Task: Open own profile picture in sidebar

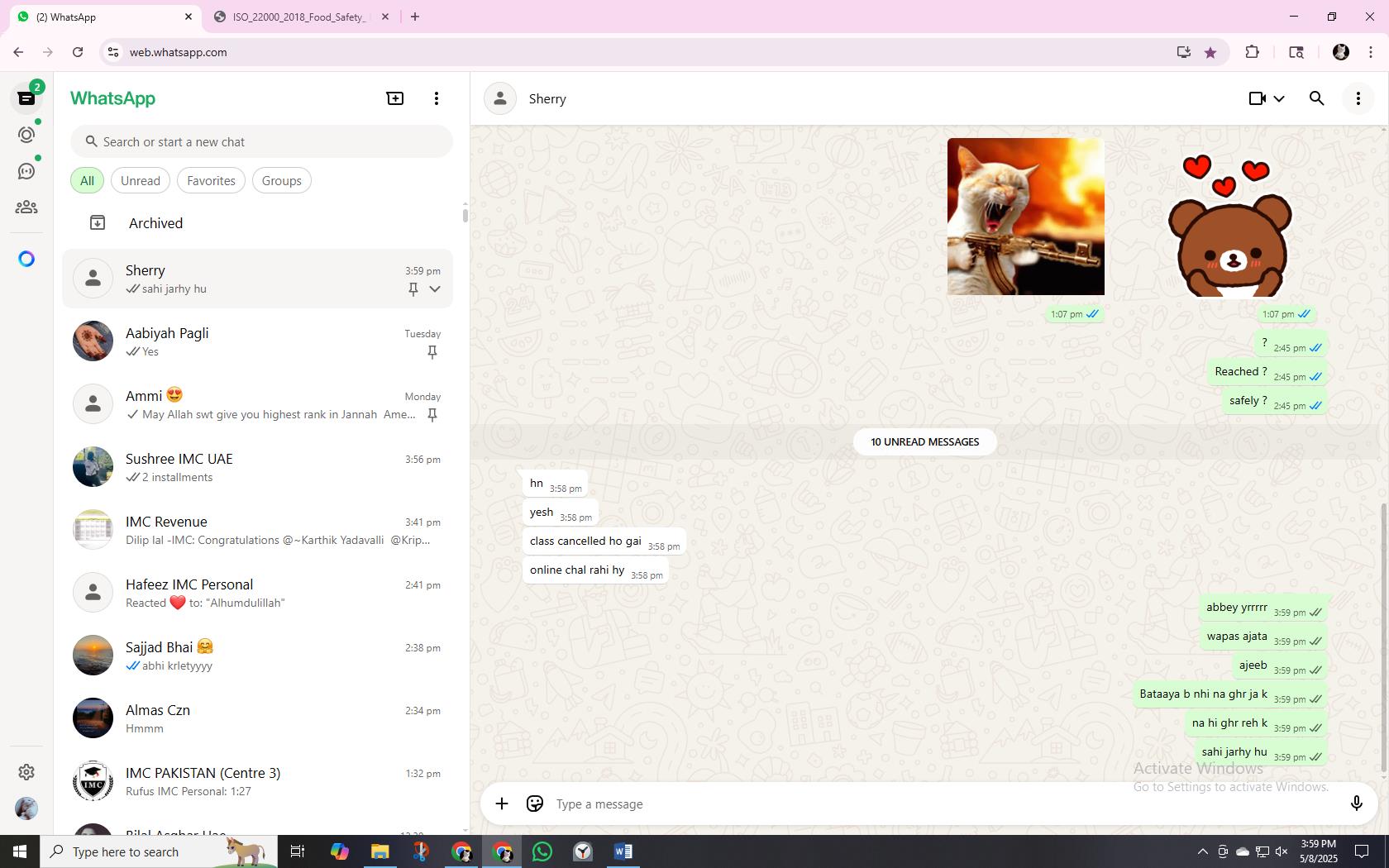Action: click(26, 808)
